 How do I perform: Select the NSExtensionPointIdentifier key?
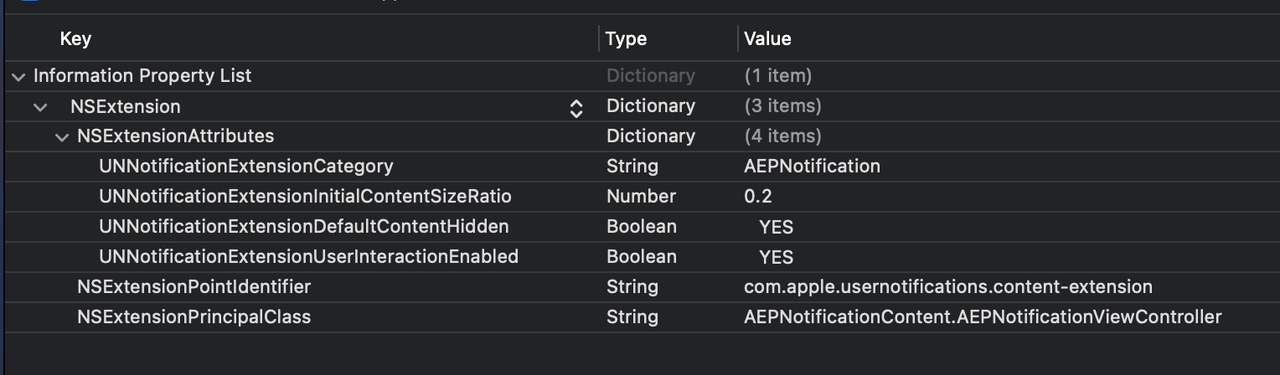pyautogui.click(x=194, y=286)
